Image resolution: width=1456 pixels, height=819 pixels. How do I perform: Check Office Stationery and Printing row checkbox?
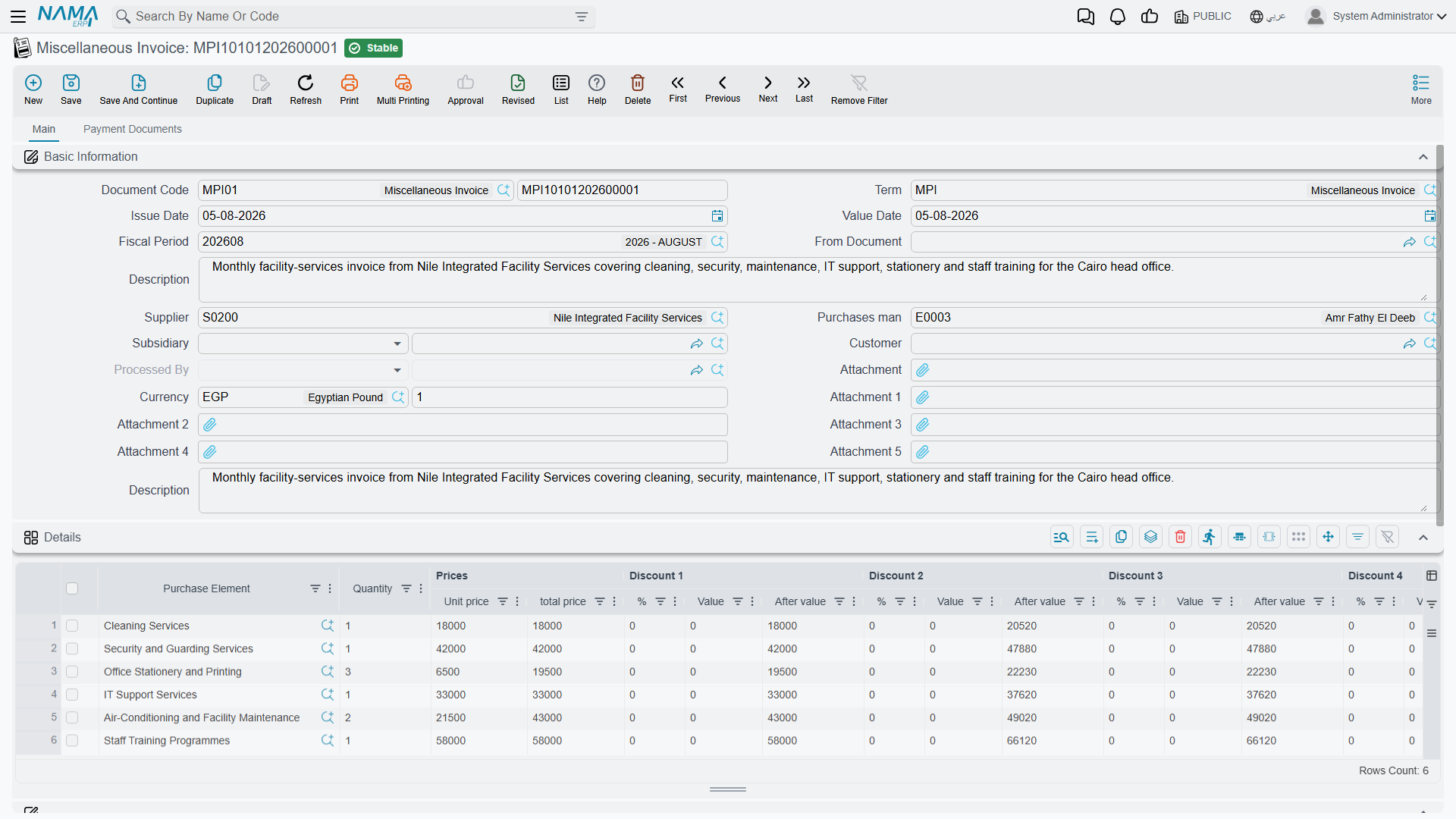pos(72,672)
